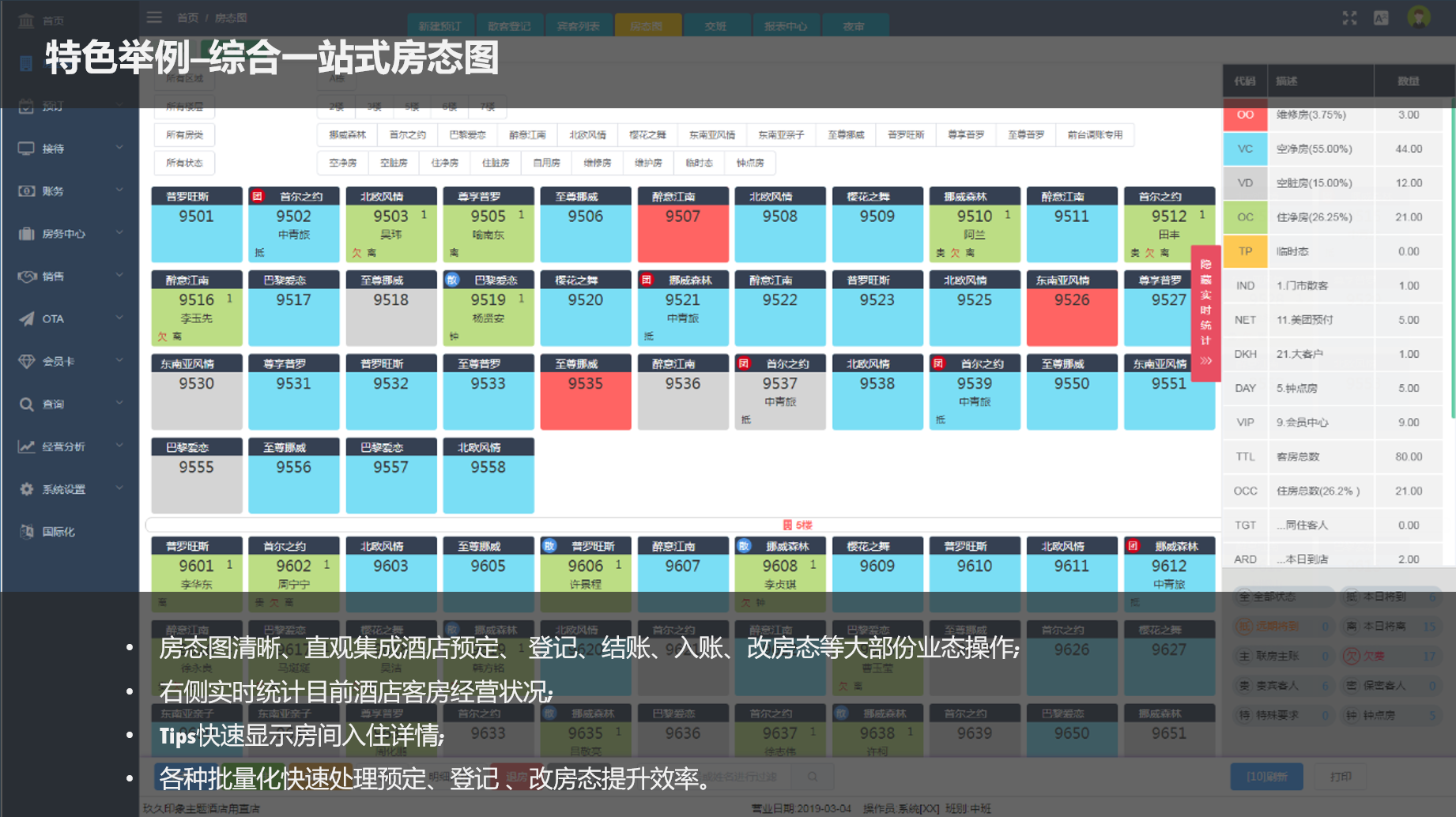Toggle the 本日将离 filter pill

tap(1391, 627)
